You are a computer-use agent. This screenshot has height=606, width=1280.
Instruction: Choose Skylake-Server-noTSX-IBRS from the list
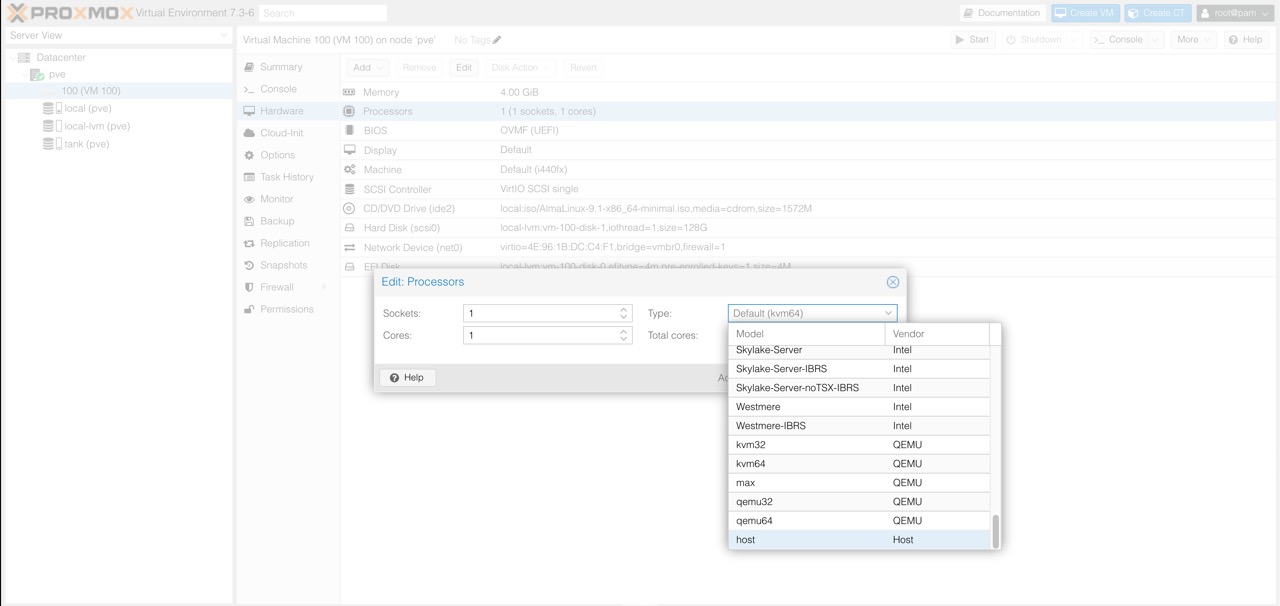859,388
